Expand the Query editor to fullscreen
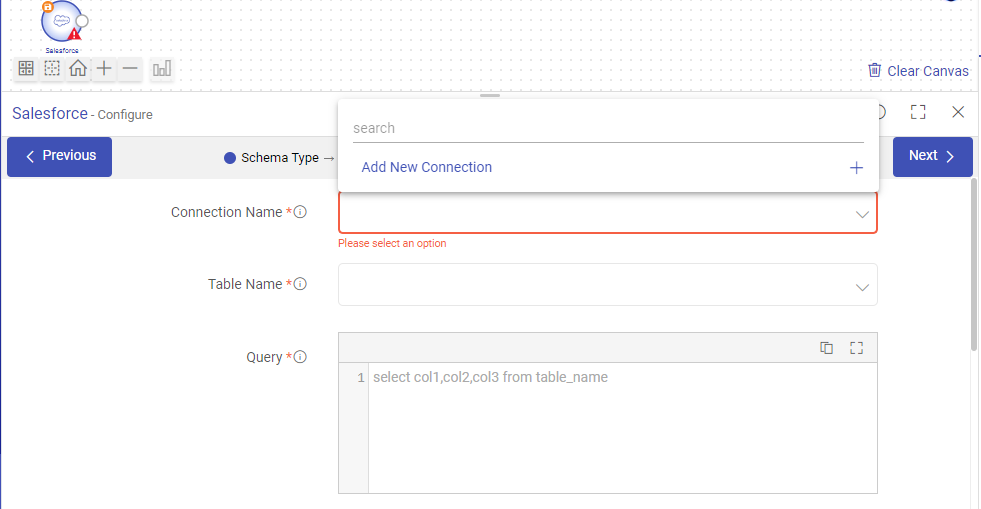The height and width of the screenshot is (509, 981). point(856,348)
